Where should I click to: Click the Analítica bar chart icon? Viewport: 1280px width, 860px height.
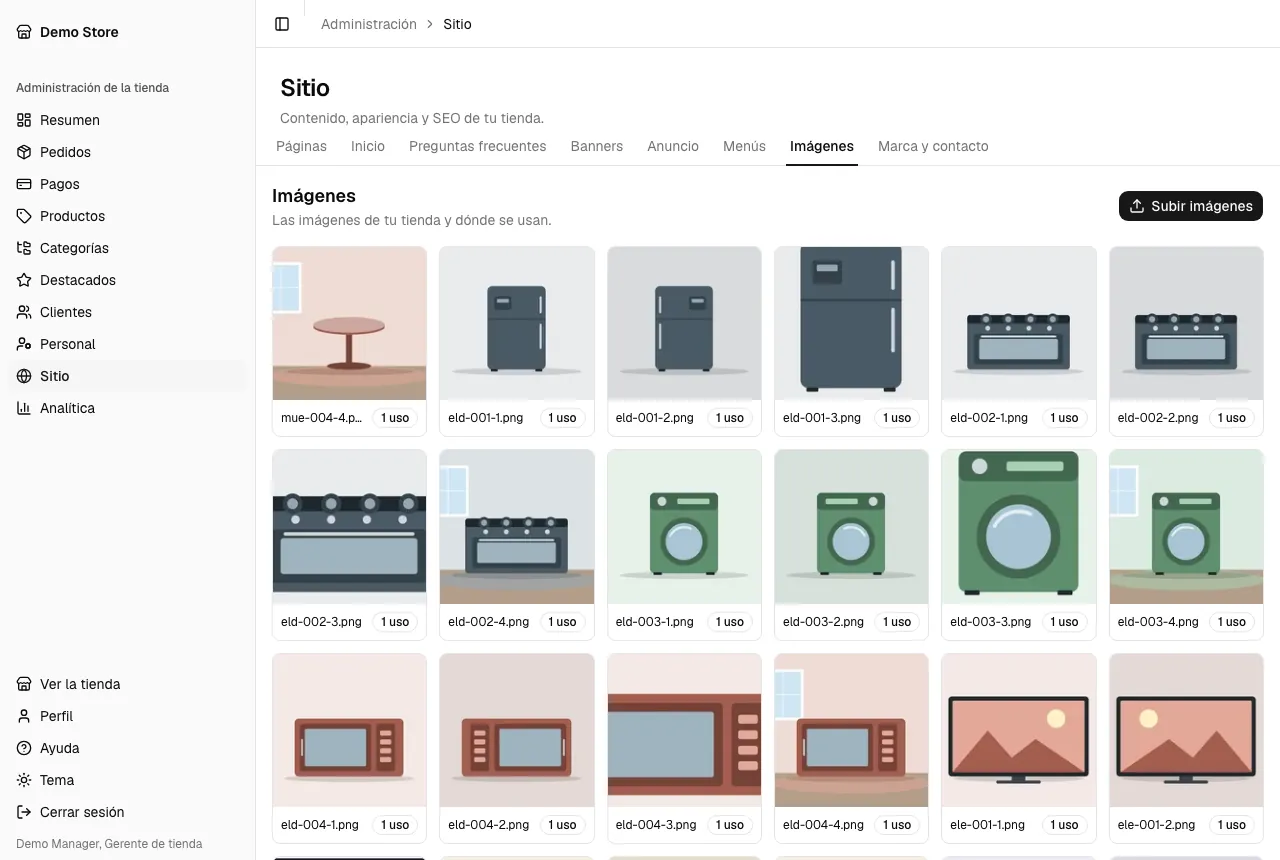(x=24, y=408)
